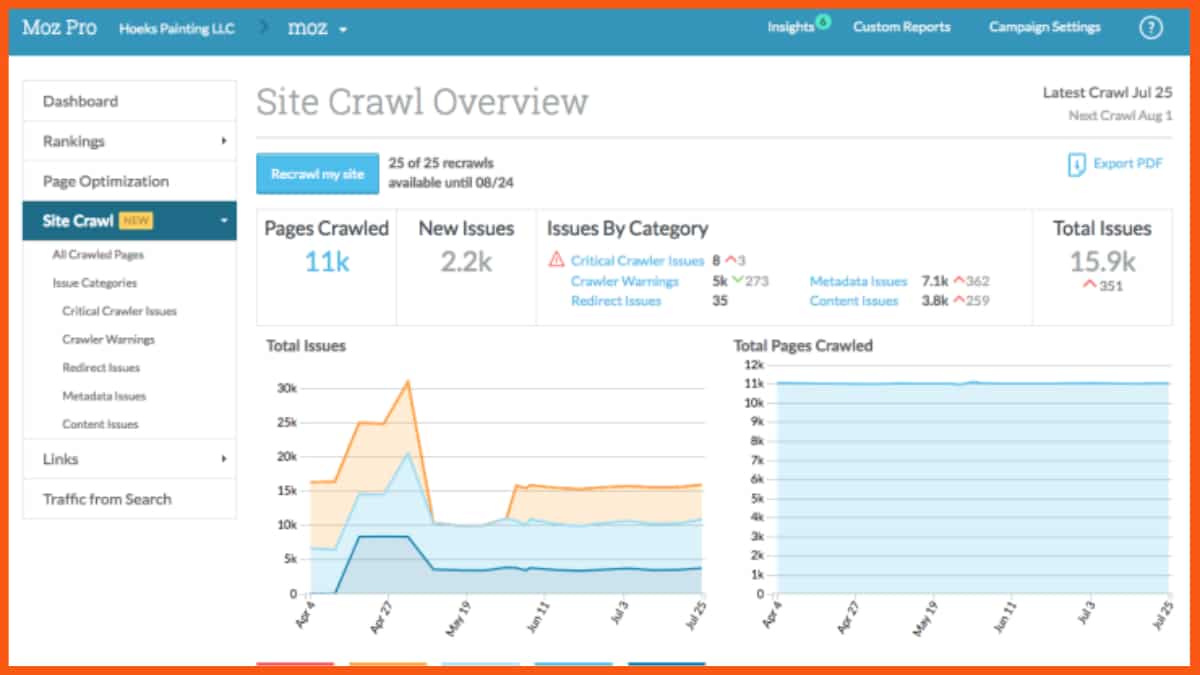Open the moz campaign dropdown

[x=318, y=28]
